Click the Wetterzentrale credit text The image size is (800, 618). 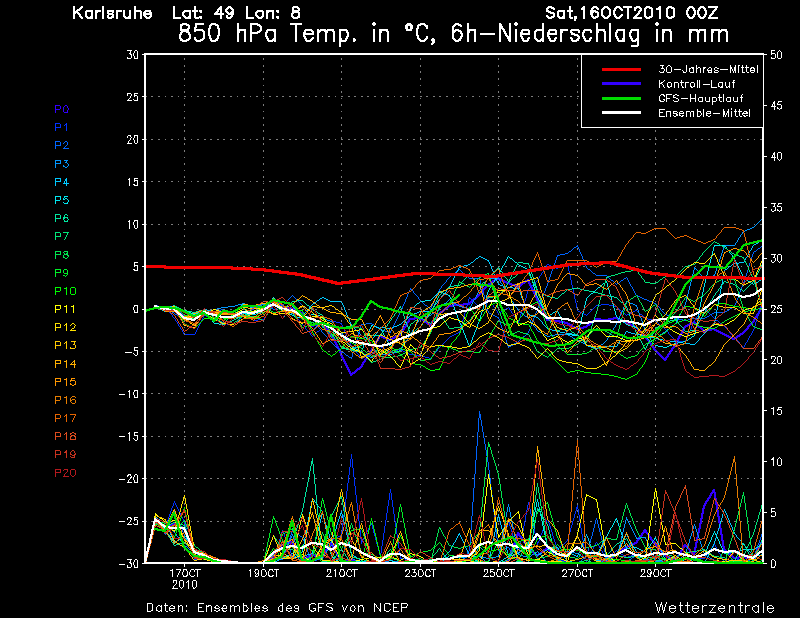(715, 608)
